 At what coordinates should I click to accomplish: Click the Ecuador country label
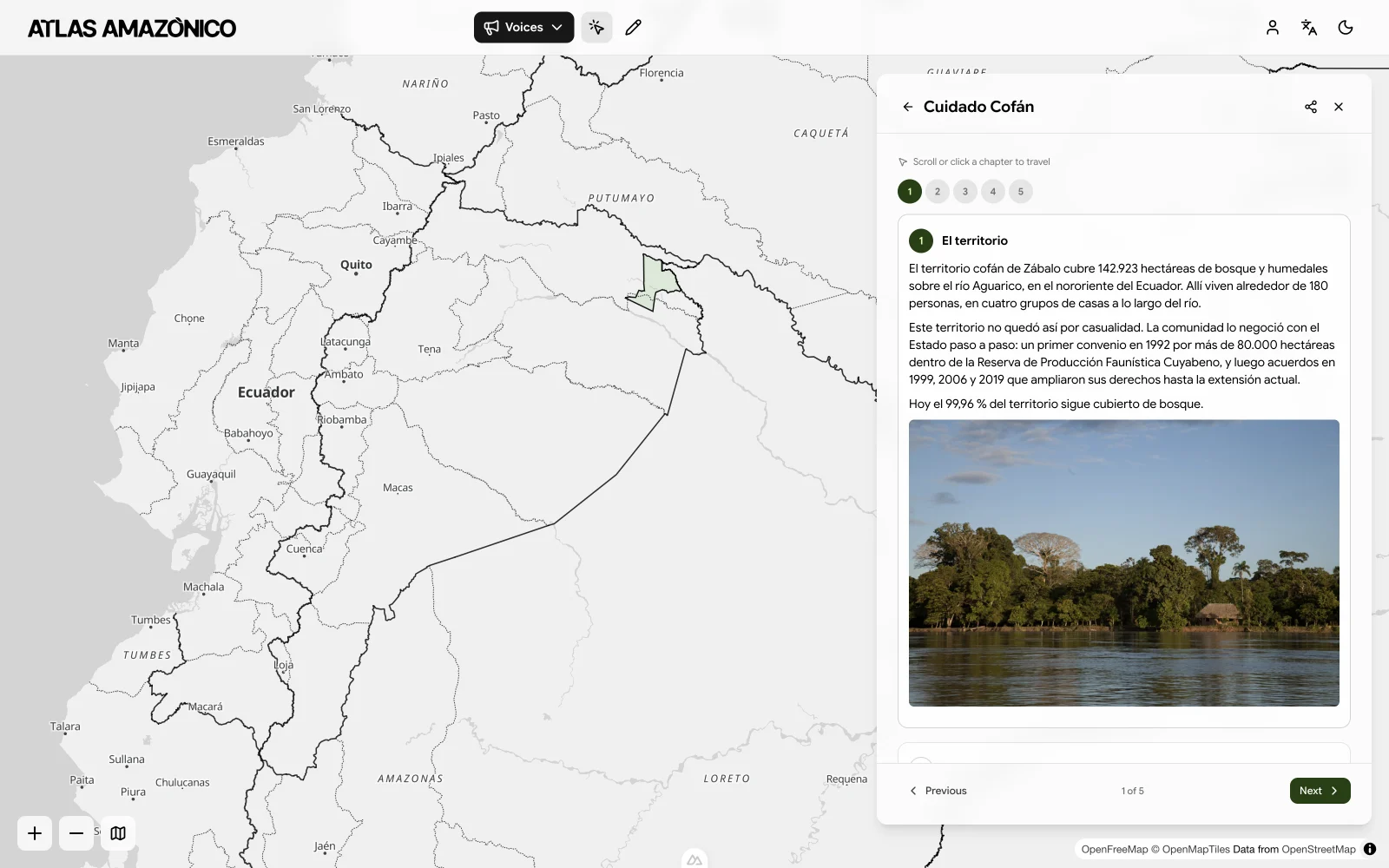tap(266, 392)
